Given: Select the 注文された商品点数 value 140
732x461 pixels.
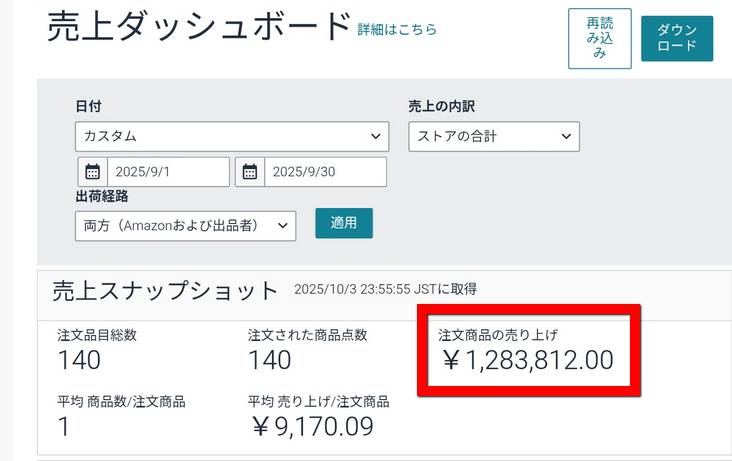Looking at the screenshot, I should [270, 360].
